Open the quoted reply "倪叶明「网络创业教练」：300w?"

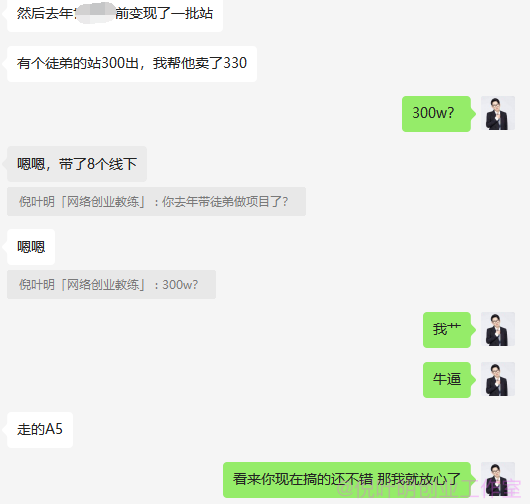point(112,285)
